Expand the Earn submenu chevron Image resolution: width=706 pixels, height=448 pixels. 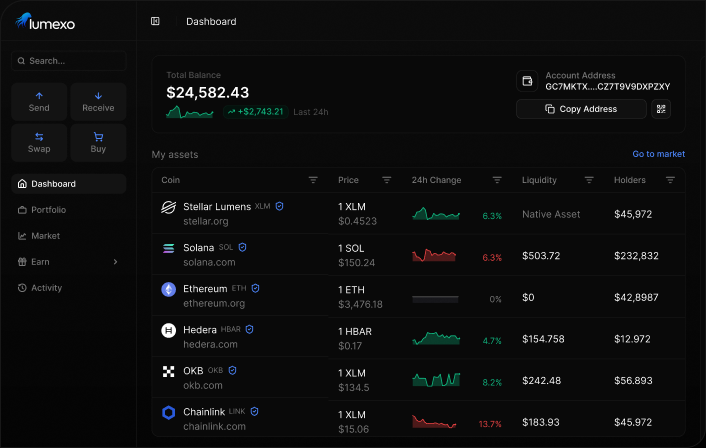click(115, 262)
